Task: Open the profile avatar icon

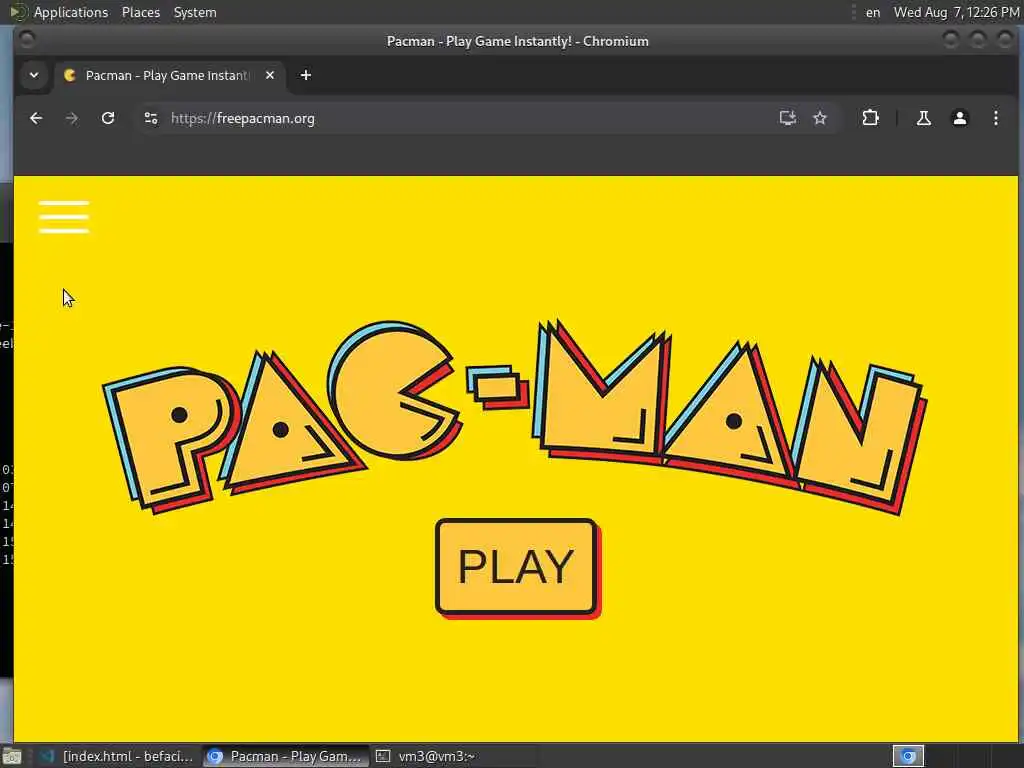Action: coord(959,118)
